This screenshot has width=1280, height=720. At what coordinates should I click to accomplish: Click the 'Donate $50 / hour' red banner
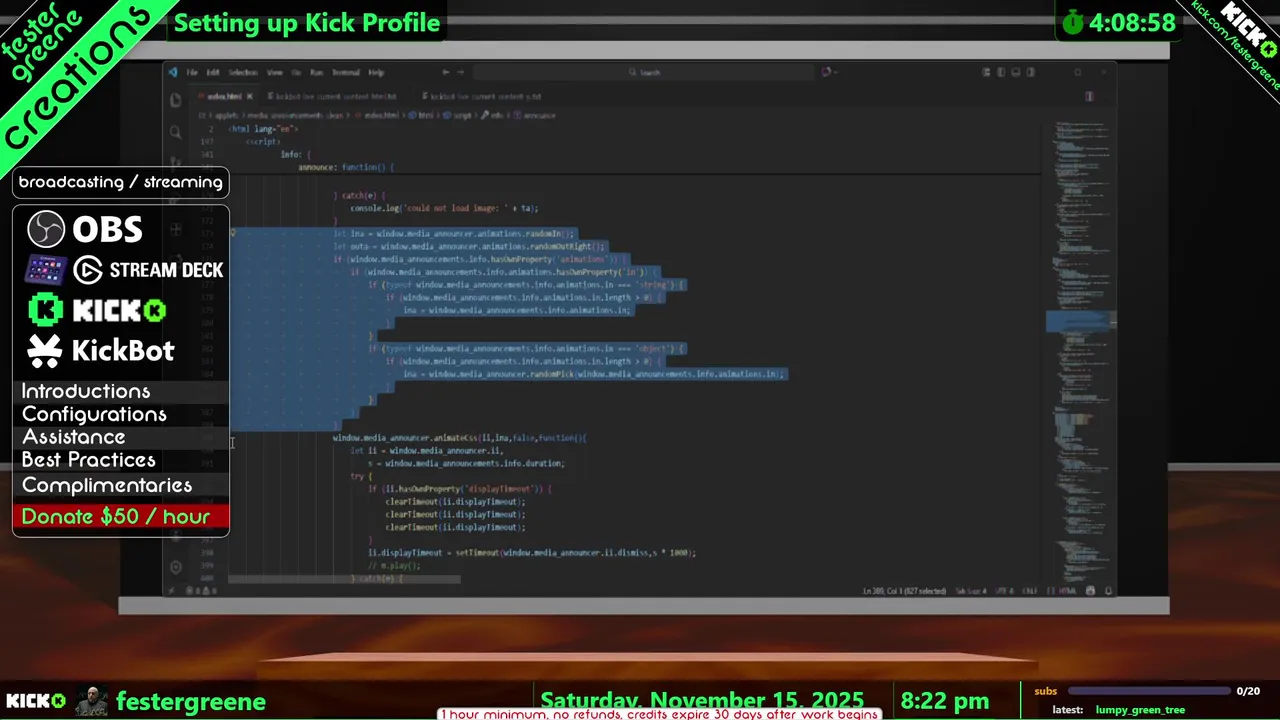(121, 516)
